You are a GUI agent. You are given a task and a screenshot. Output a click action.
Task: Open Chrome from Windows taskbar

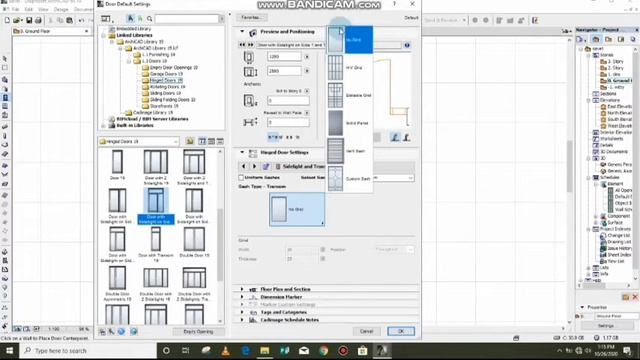pos(323,351)
